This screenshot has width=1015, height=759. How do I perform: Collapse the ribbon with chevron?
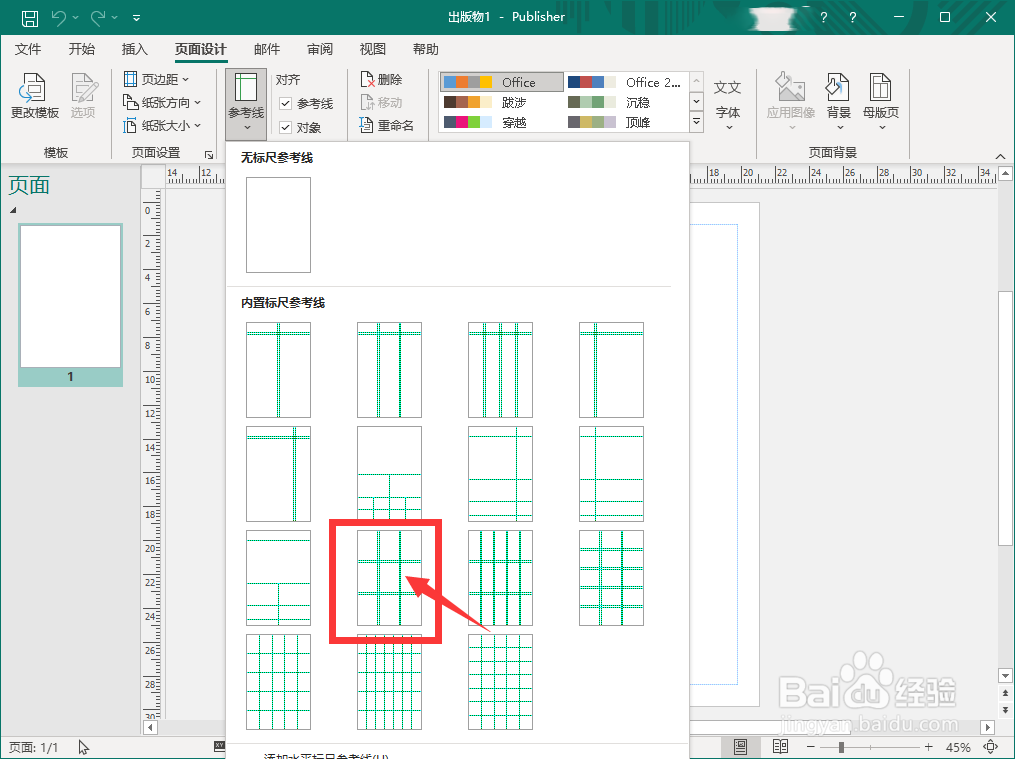[x=1000, y=156]
